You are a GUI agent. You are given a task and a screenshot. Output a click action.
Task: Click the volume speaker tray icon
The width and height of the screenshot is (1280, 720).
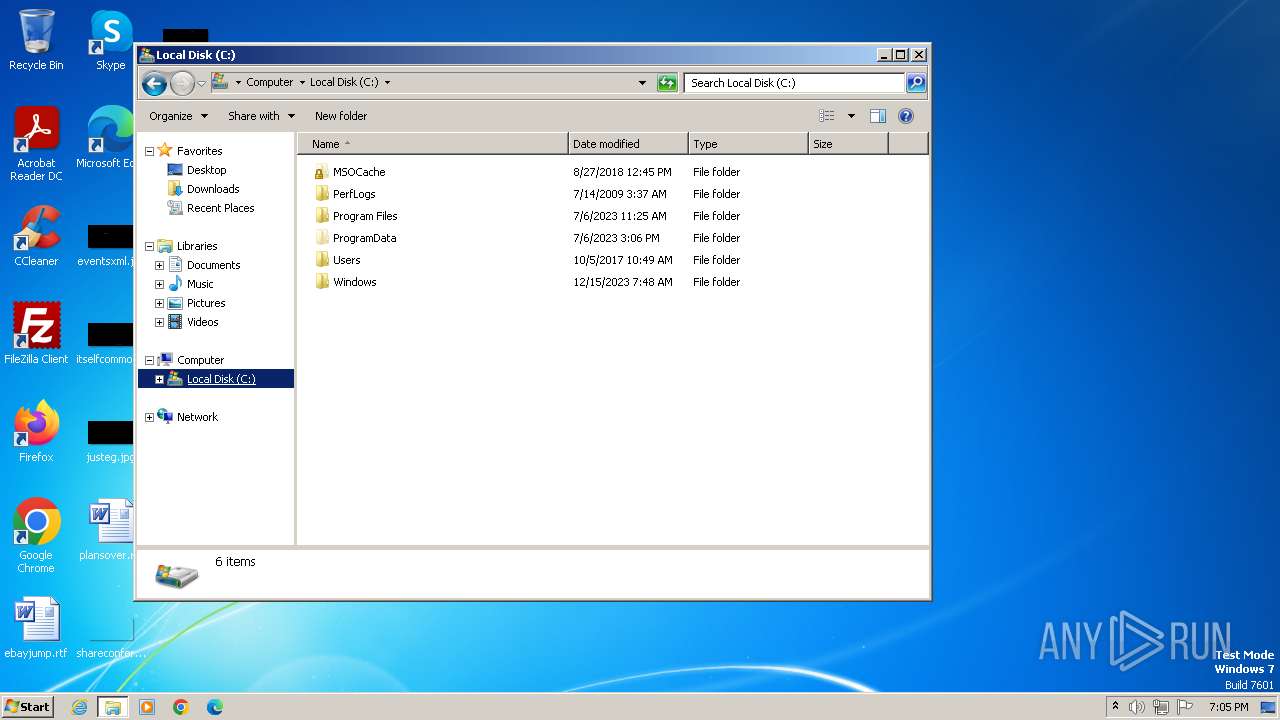click(1137, 707)
